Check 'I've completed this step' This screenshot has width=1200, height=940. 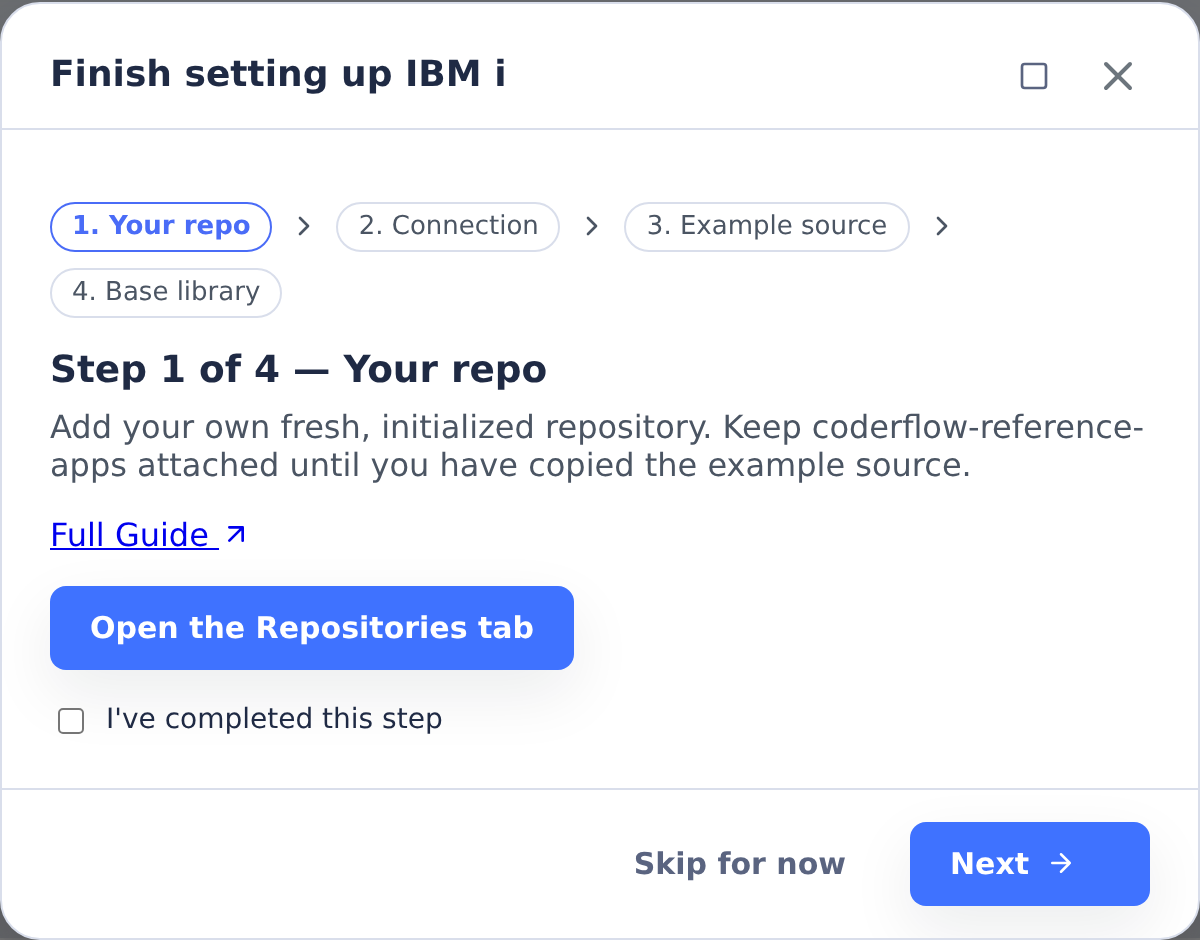pos(71,720)
